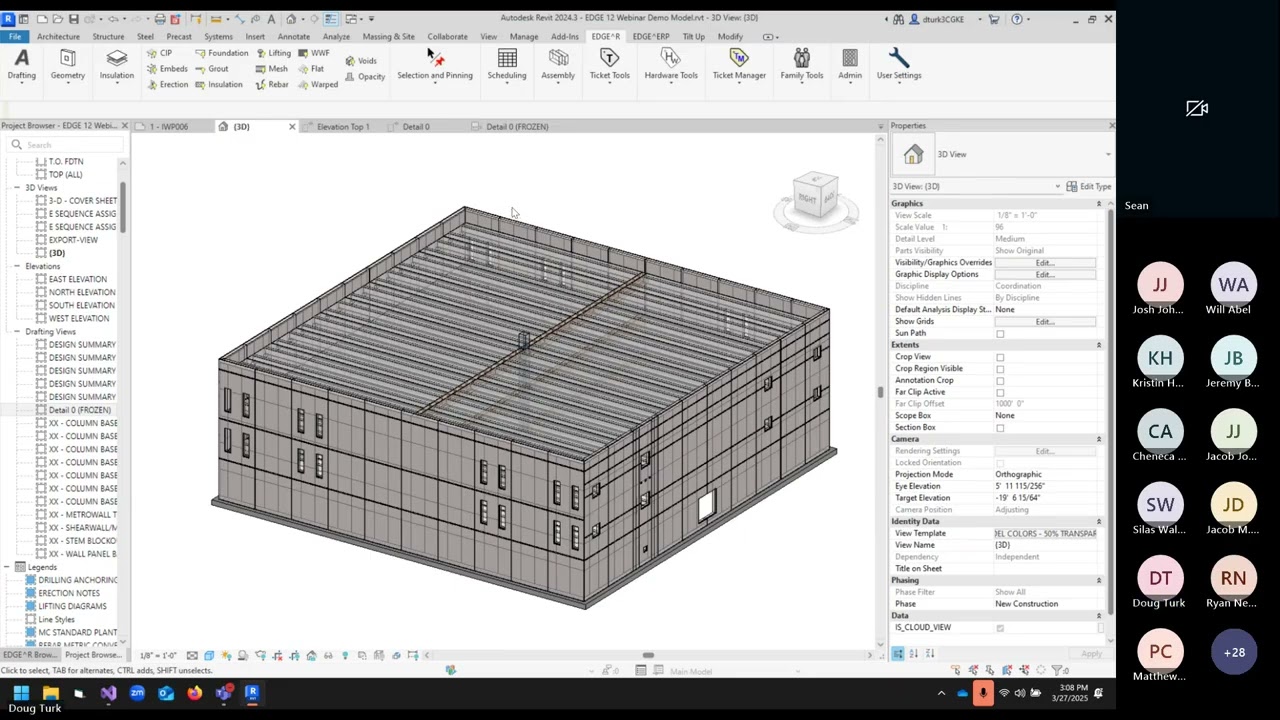Select the Erection tool
Viewport: 1280px width, 720px height.
pos(167,85)
